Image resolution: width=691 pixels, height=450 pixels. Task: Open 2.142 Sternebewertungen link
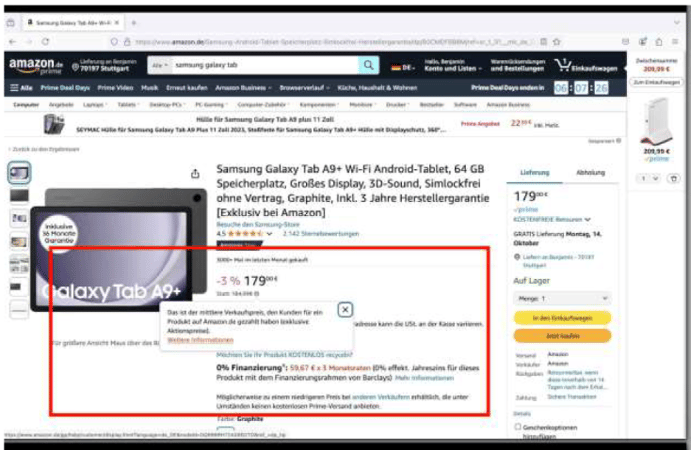pyautogui.click(x=321, y=234)
